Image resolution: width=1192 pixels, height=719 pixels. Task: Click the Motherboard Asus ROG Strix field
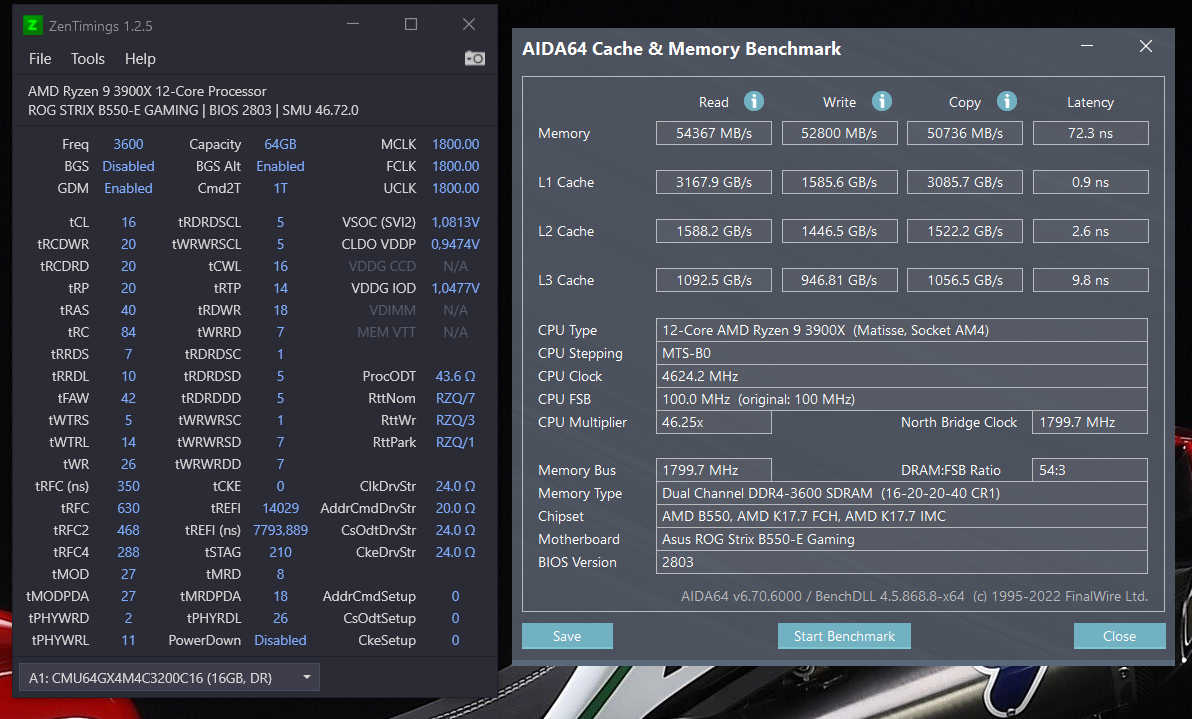(902, 539)
